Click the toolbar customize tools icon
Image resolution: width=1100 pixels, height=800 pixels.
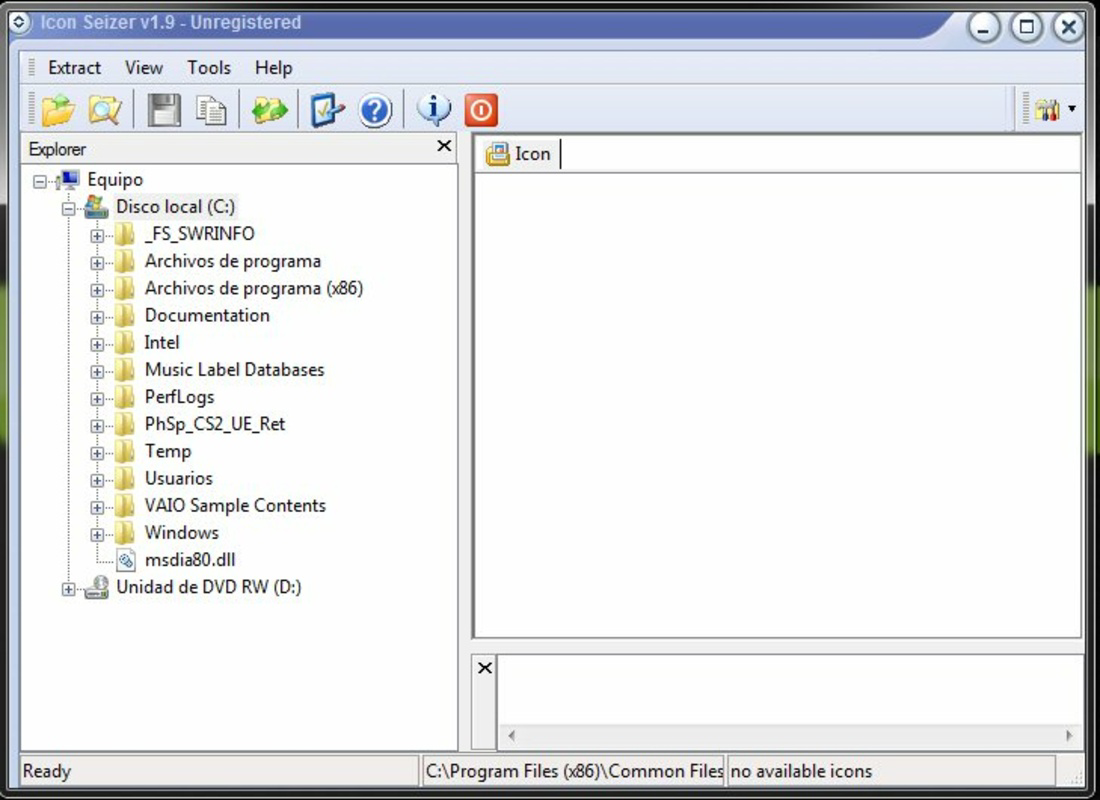1047,109
